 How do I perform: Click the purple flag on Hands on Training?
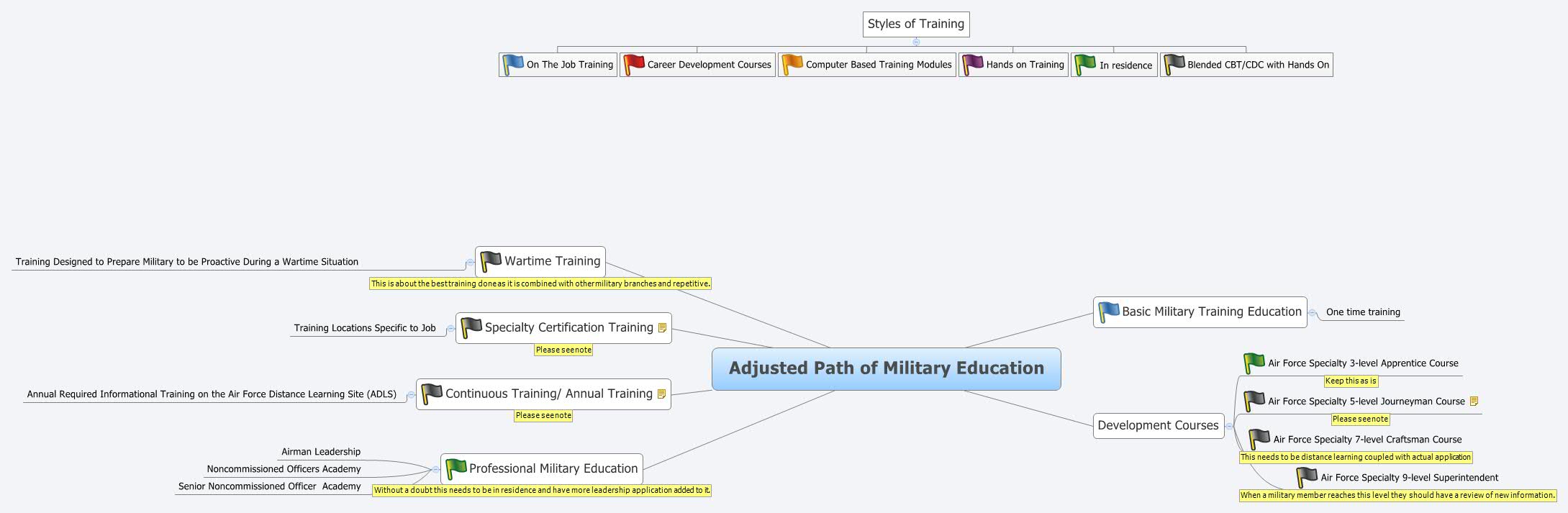973,65
